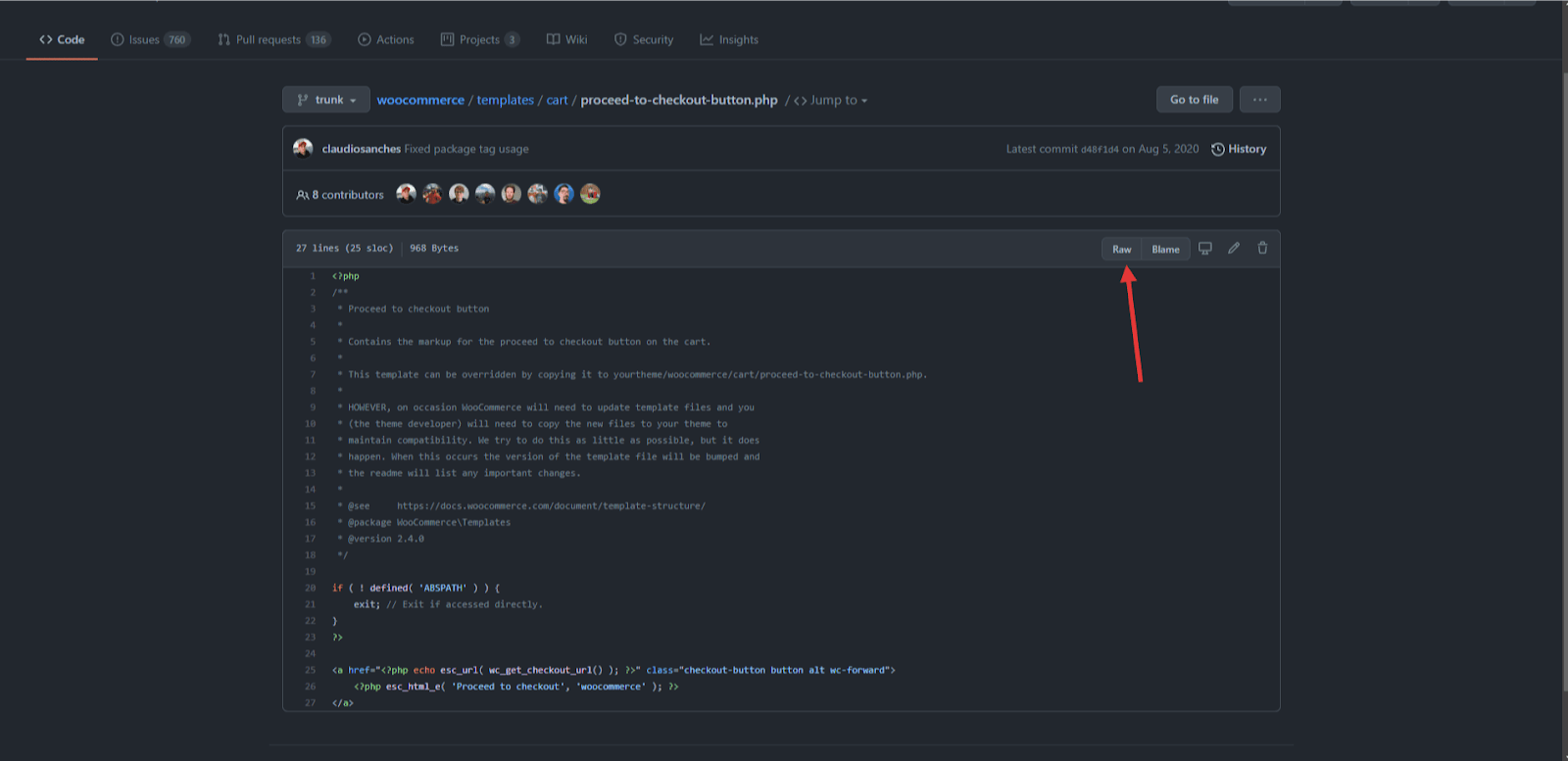
Task: Open claudiosanches author avatar
Action: tap(303, 148)
